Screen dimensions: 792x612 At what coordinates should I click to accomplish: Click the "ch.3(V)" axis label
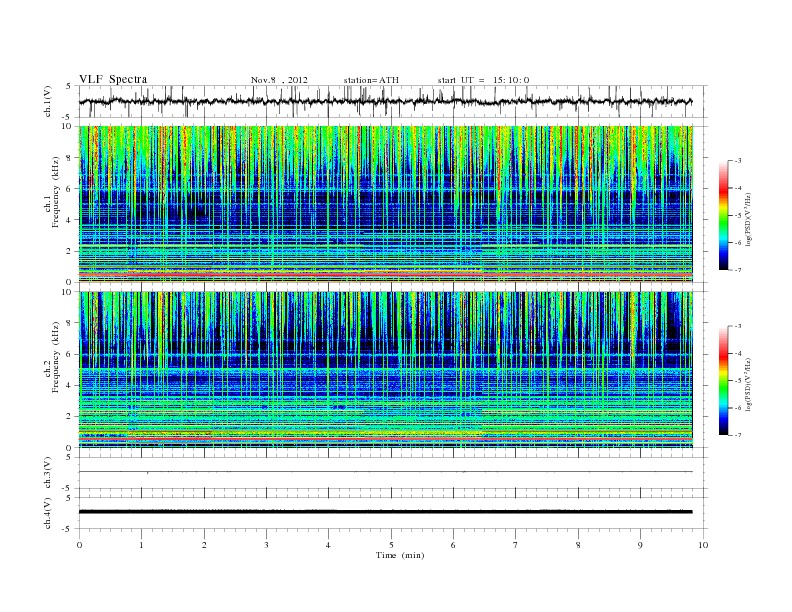[x=48, y=473]
